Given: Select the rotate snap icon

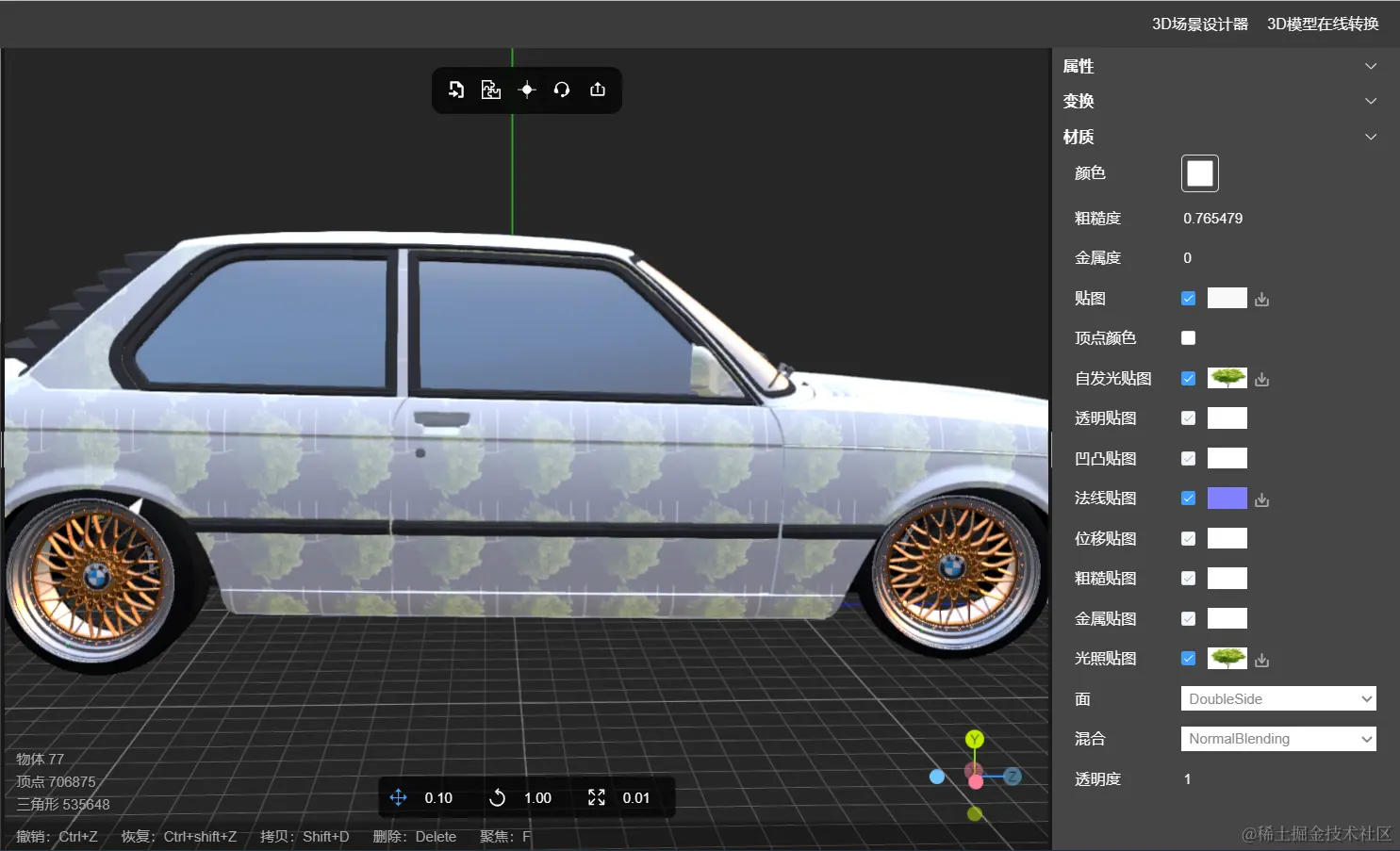Looking at the screenshot, I should pos(498,797).
